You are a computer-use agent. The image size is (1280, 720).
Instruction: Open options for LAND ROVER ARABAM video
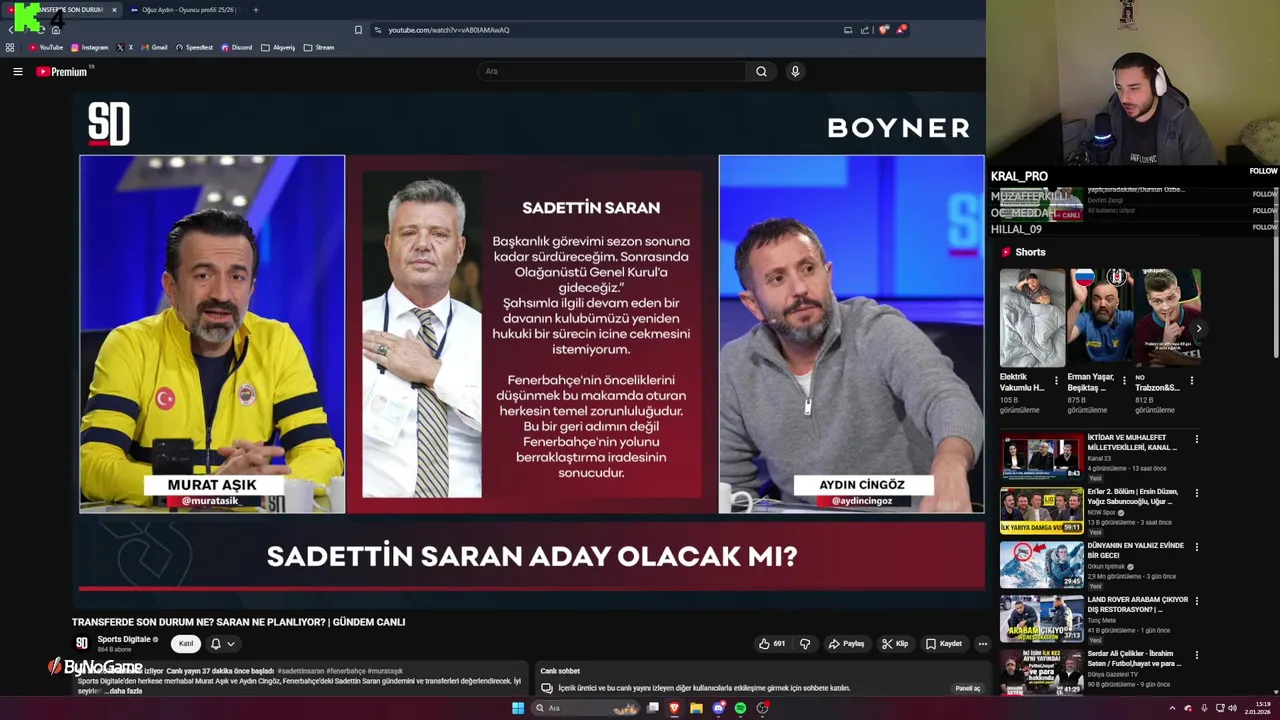(x=1196, y=601)
